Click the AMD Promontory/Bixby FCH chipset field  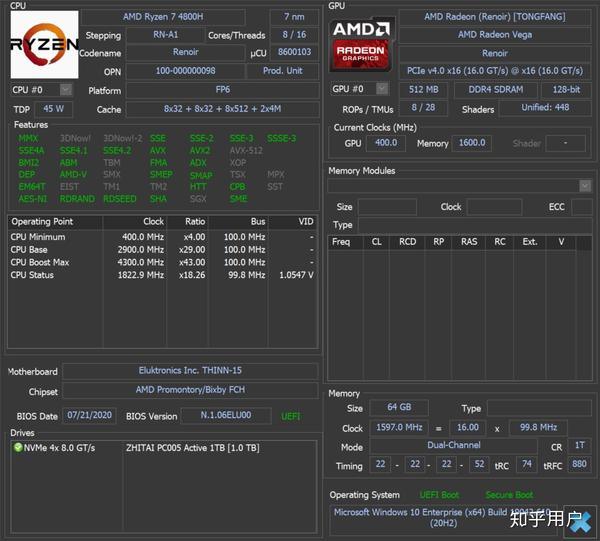[x=190, y=390]
